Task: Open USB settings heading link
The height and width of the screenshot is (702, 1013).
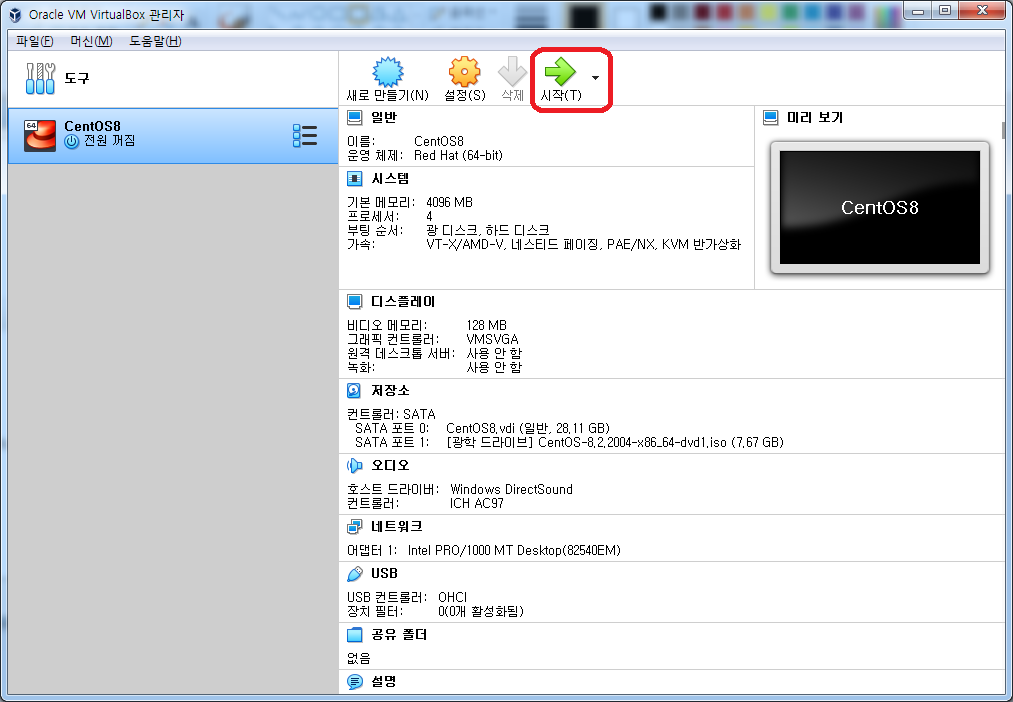Action: pos(384,573)
